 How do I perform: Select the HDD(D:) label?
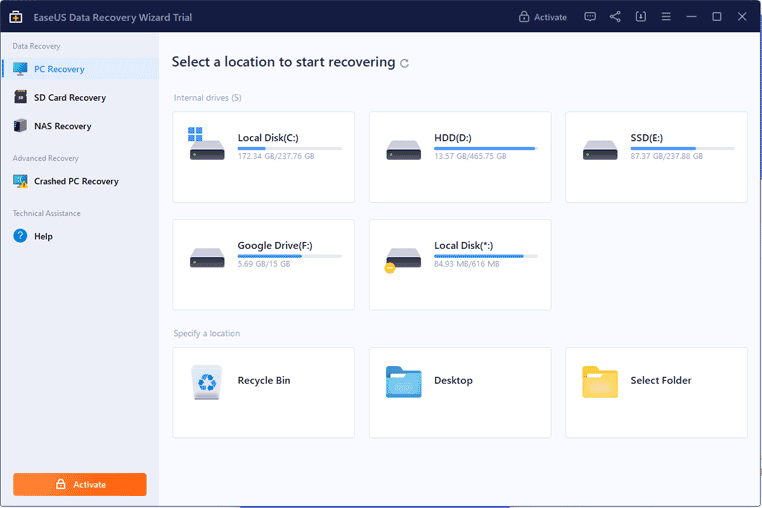point(453,138)
